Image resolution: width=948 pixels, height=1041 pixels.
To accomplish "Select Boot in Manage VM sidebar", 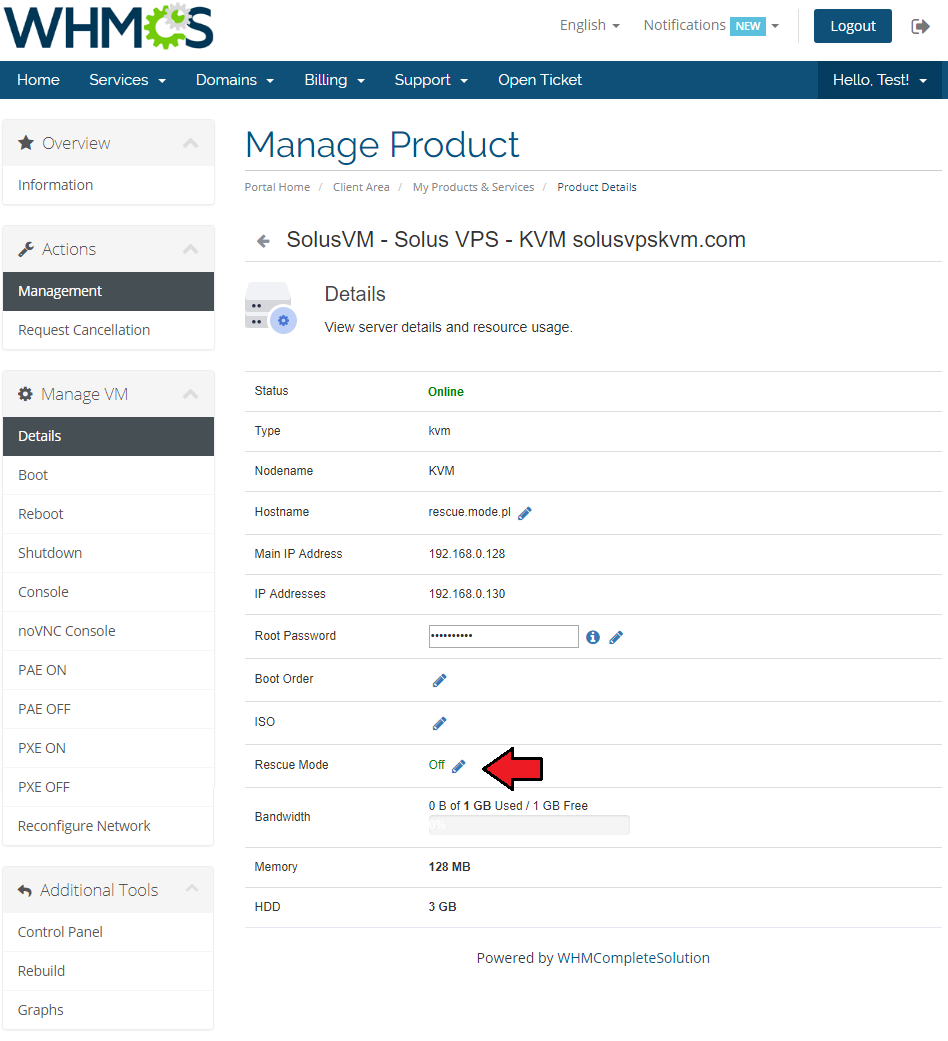I will 108,475.
